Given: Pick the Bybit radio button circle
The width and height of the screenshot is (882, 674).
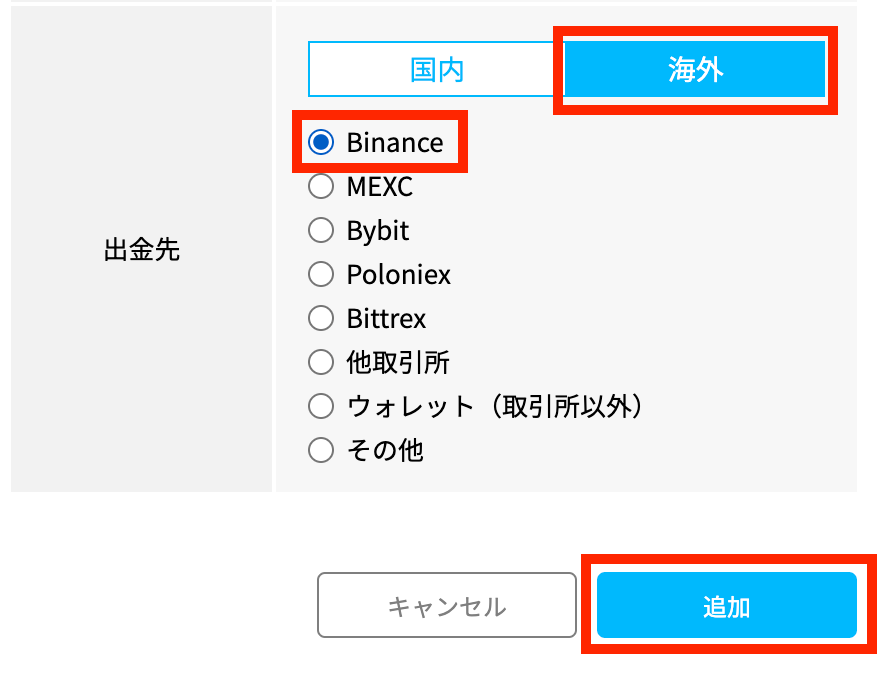Looking at the screenshot, I should point(321,231).
